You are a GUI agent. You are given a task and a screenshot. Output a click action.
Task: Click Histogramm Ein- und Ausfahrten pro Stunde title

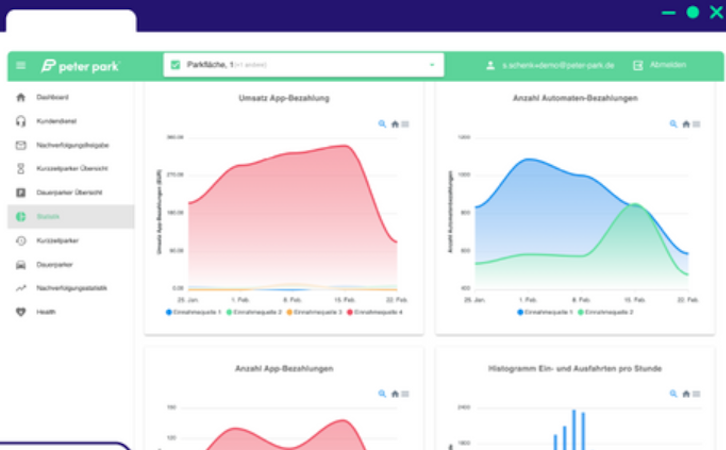[x=575, y=369]
